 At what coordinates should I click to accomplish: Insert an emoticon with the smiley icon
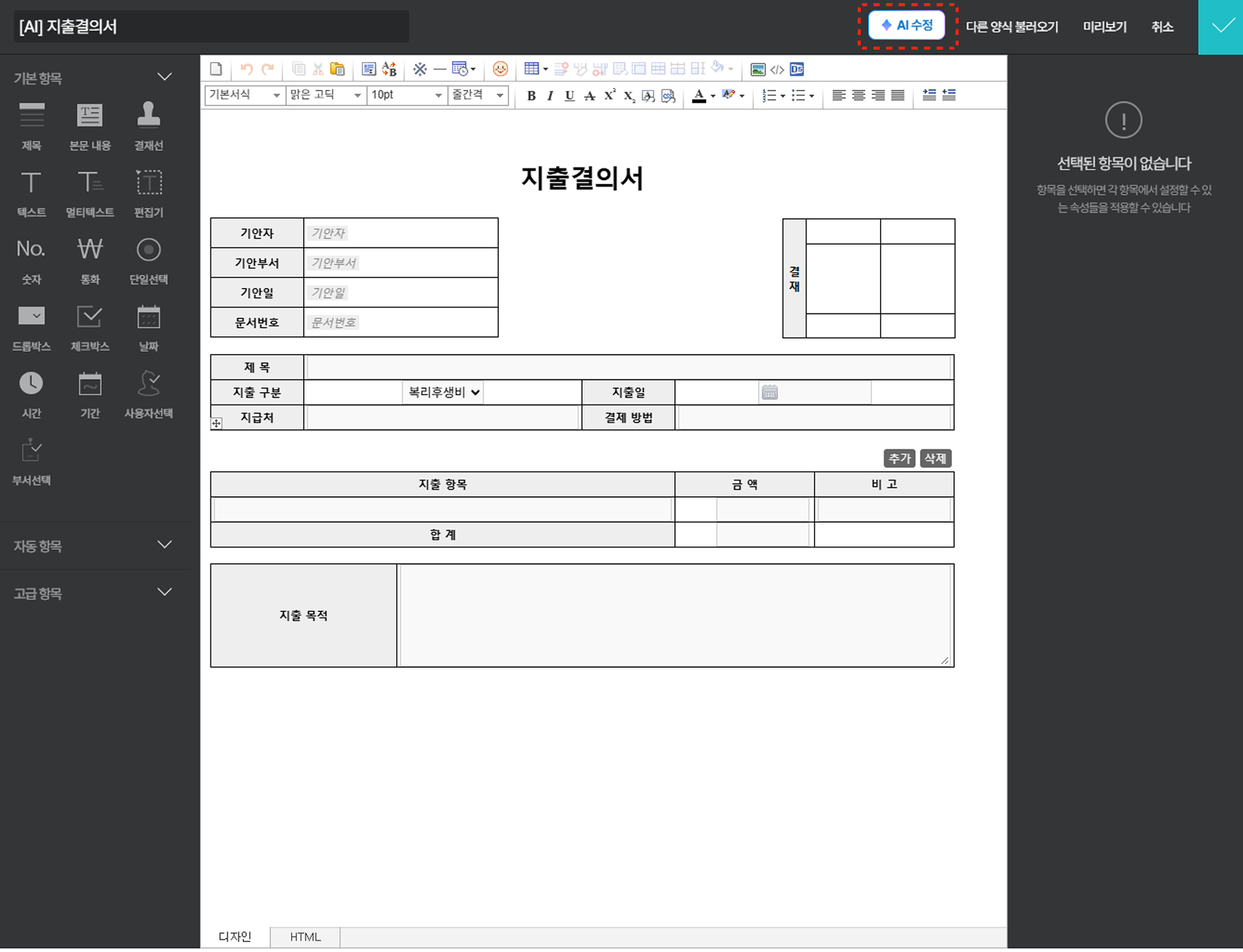[x=500, y=69]
